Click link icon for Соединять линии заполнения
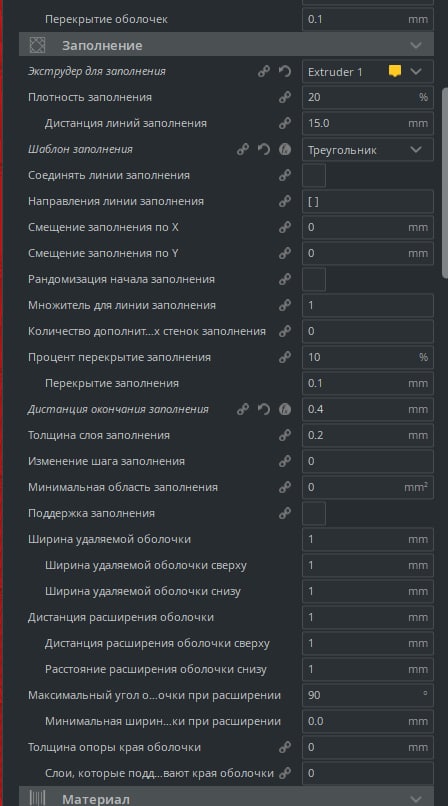448x806 pixels. [x=285, y=175]
